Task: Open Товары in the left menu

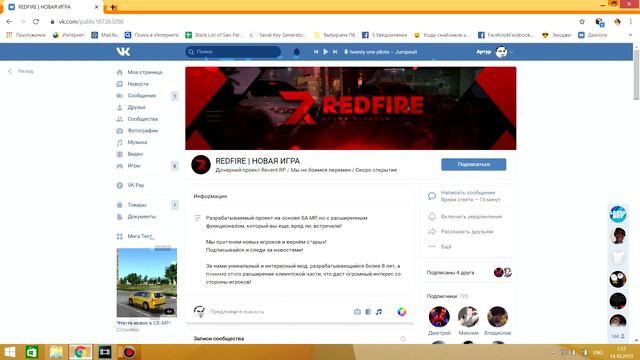Action: coord(137,205)
